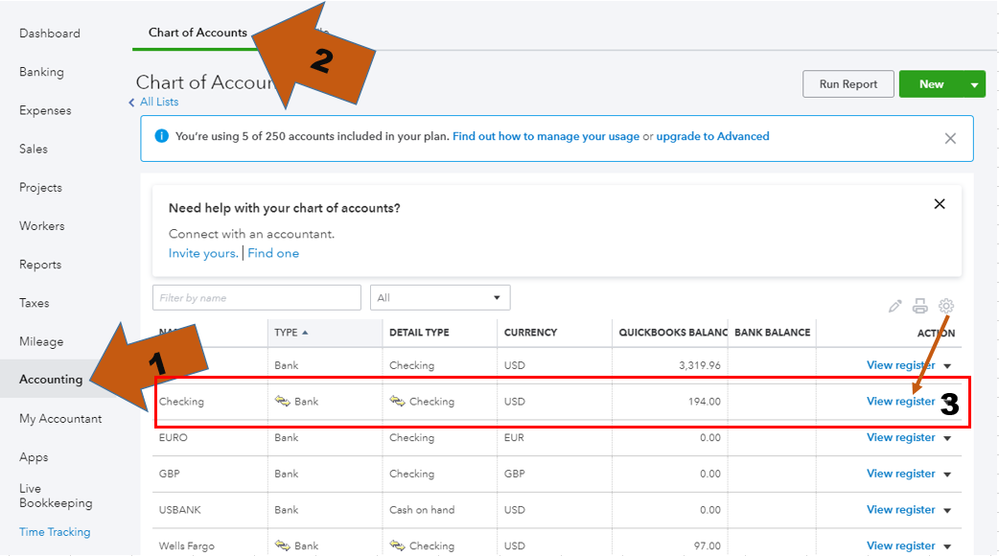
Task: Open Workers in the sidebar
Action: coord(42,226)
